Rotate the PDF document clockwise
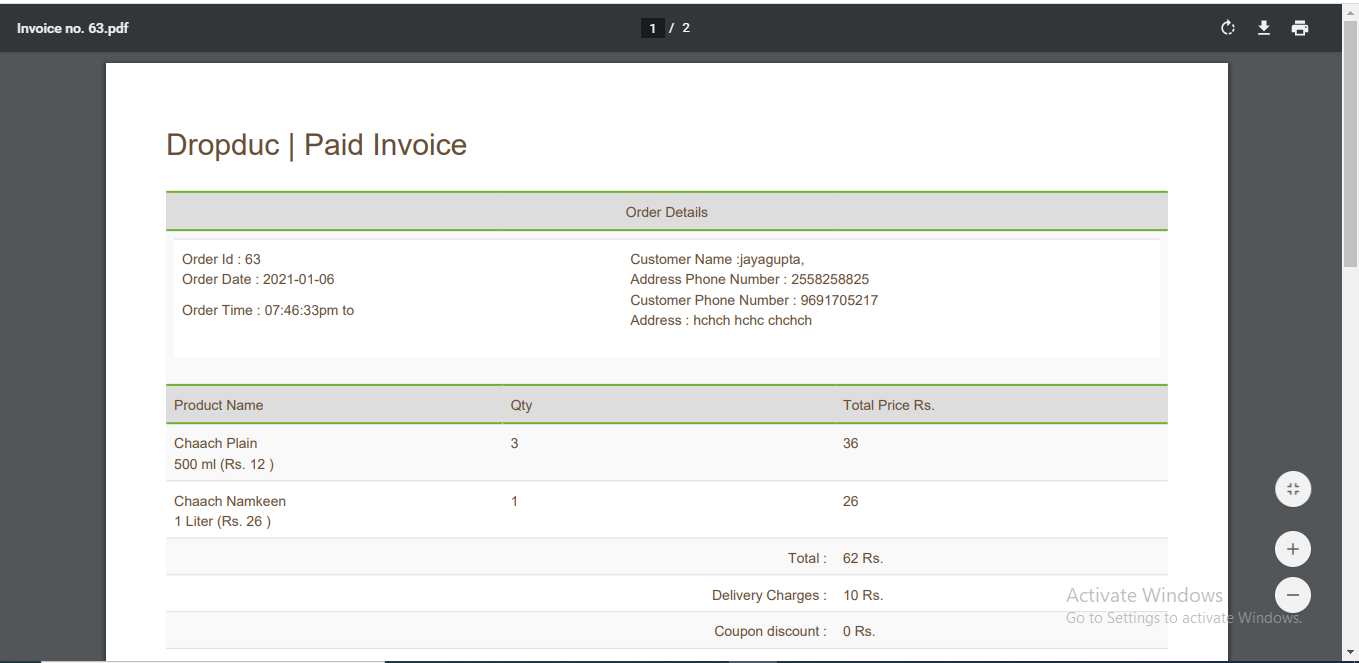The image size is (1359, 663). [x=1228, y=28]
